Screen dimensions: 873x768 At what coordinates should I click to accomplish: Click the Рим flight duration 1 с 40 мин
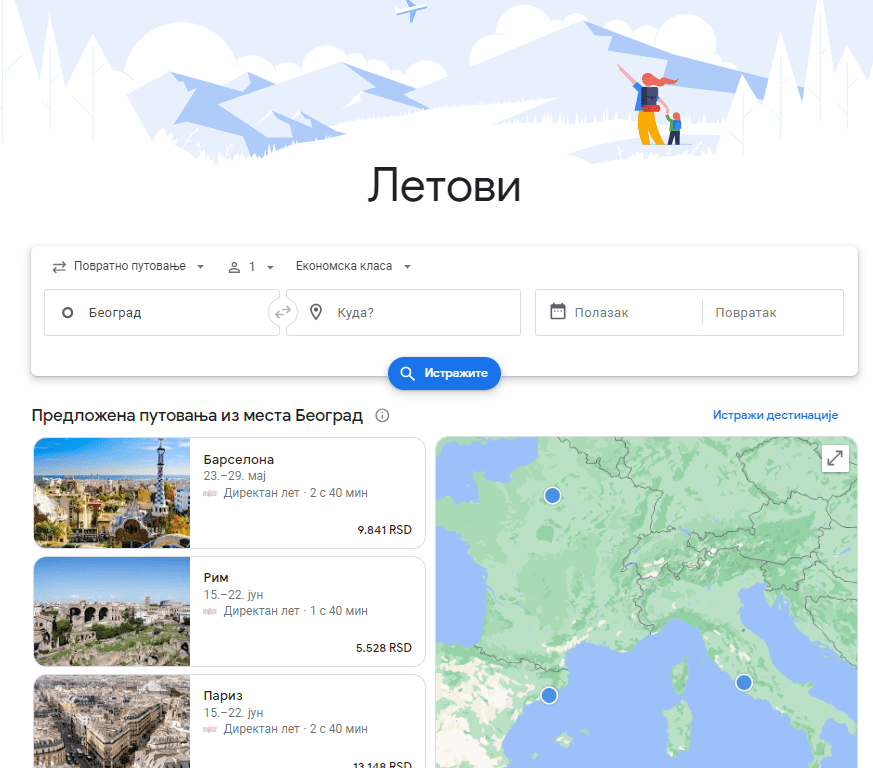tap(339, 611)
